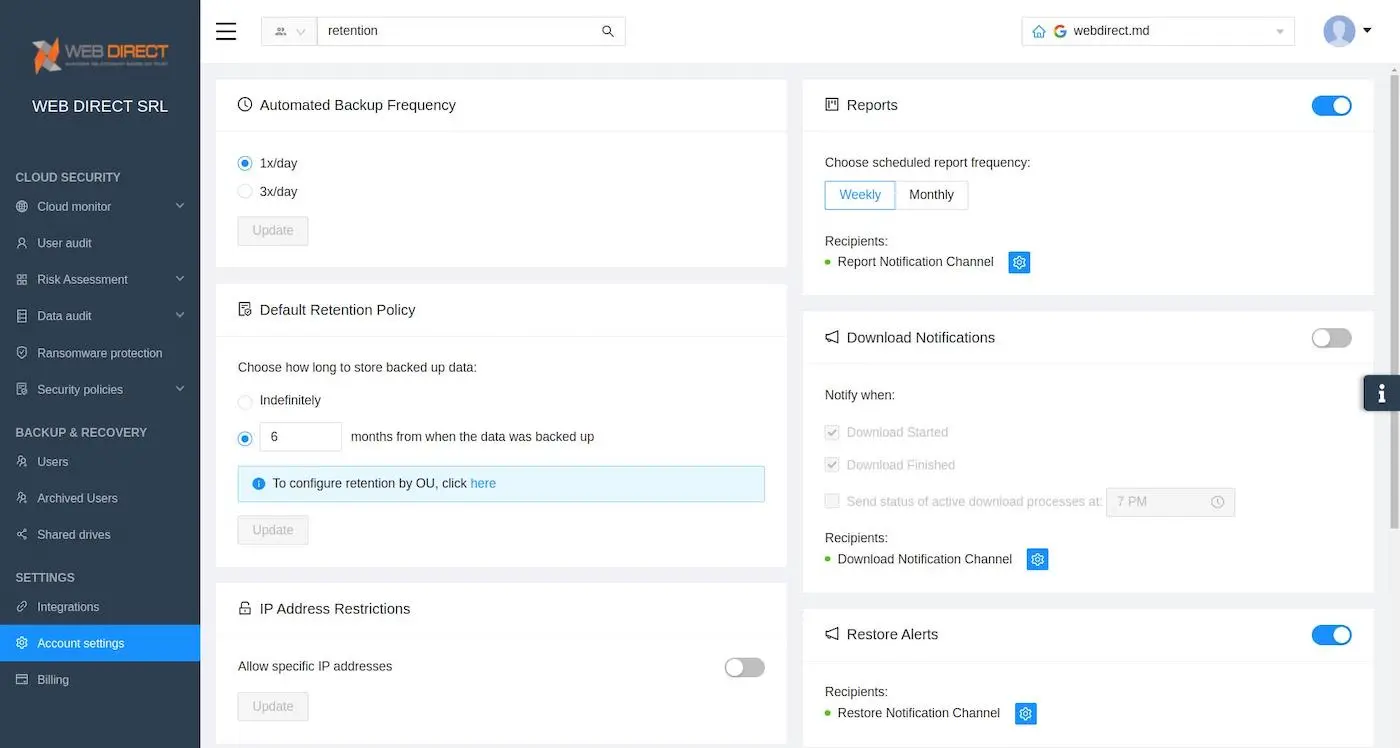
Task: Click the home icon beside webdirect.md
Action: [1039, 31]
